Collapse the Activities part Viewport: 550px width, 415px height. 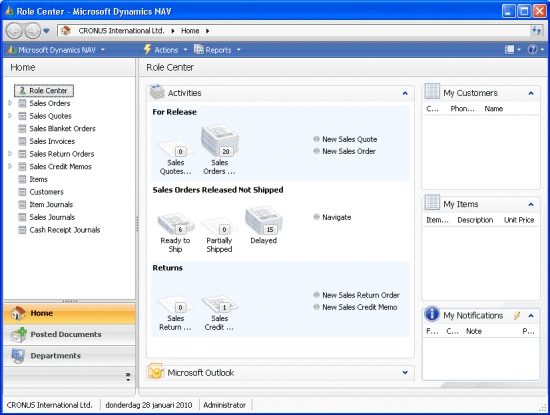pos(405,93)
